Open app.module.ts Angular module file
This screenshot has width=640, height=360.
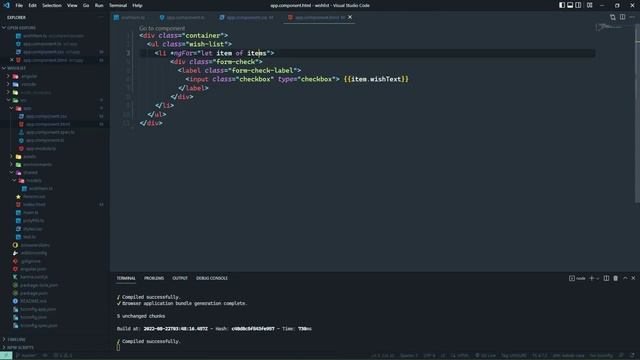pyautogui.click(x=41, y=149)
